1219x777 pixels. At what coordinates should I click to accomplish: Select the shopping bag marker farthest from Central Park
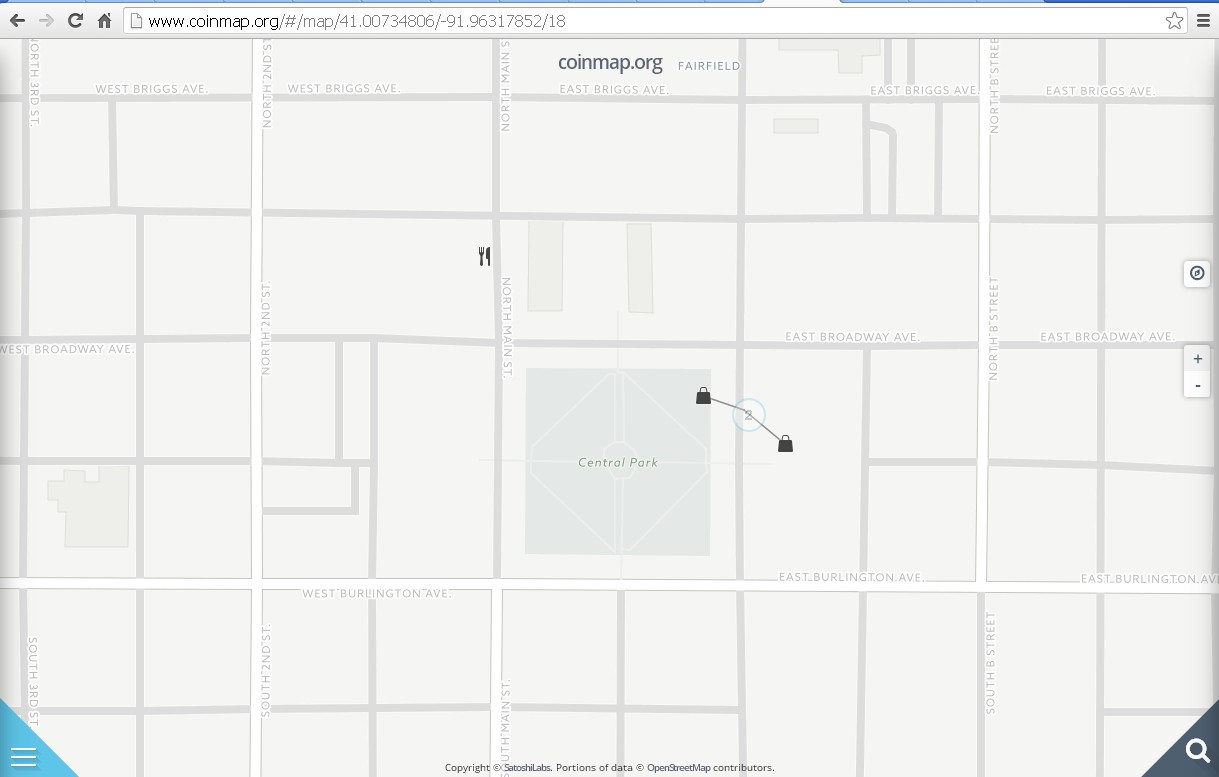click(x=785, y=444)
